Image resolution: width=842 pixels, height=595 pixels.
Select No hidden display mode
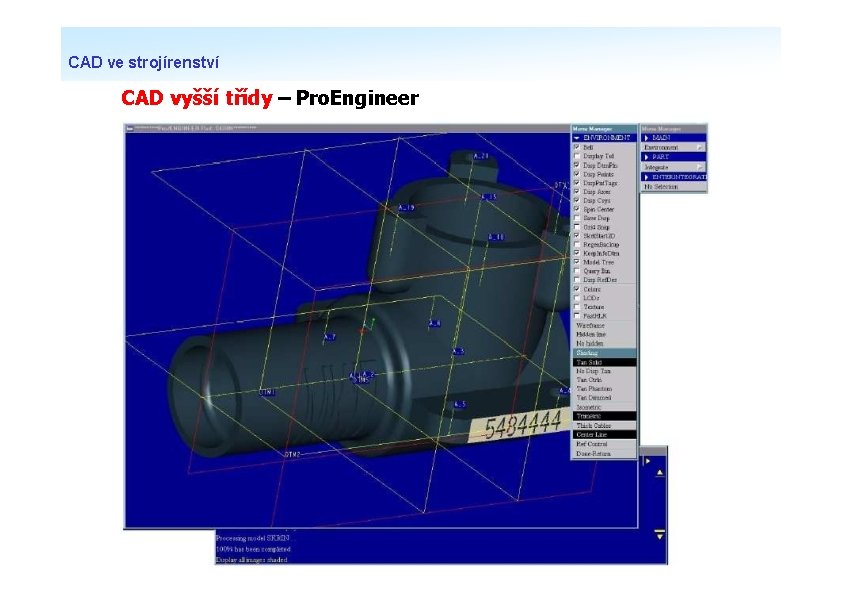pos(604,343)
